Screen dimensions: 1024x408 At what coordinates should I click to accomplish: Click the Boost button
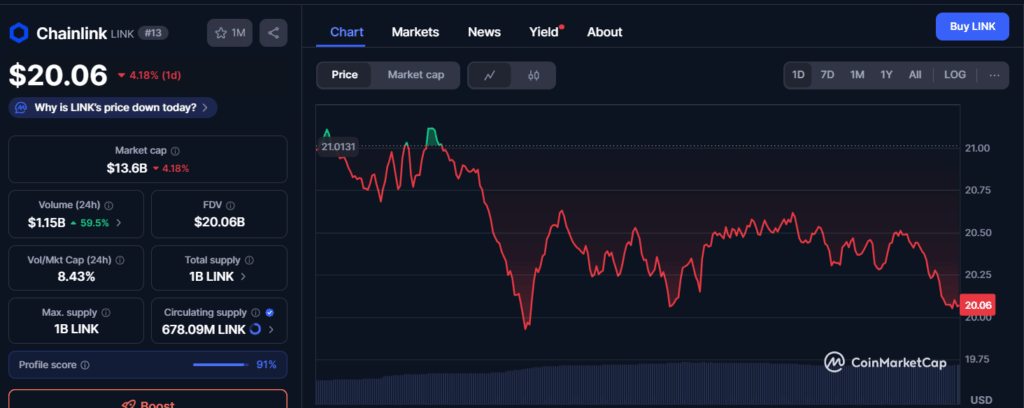point(148,399)
